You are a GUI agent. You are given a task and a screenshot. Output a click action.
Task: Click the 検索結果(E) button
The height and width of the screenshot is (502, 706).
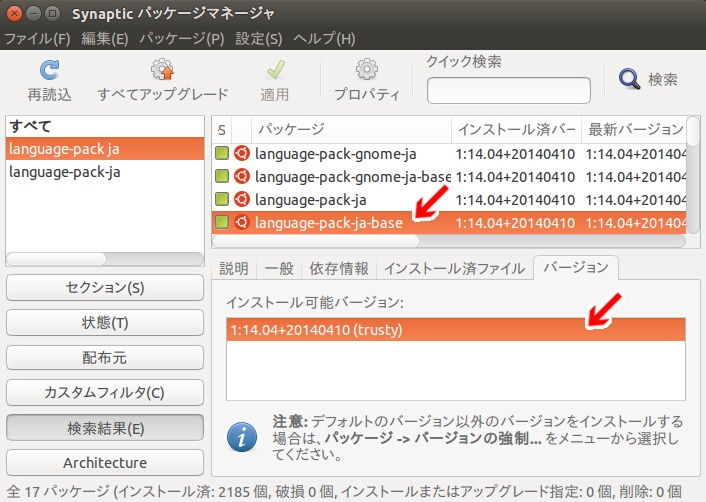pyautogui.click(x=105, y=428)
